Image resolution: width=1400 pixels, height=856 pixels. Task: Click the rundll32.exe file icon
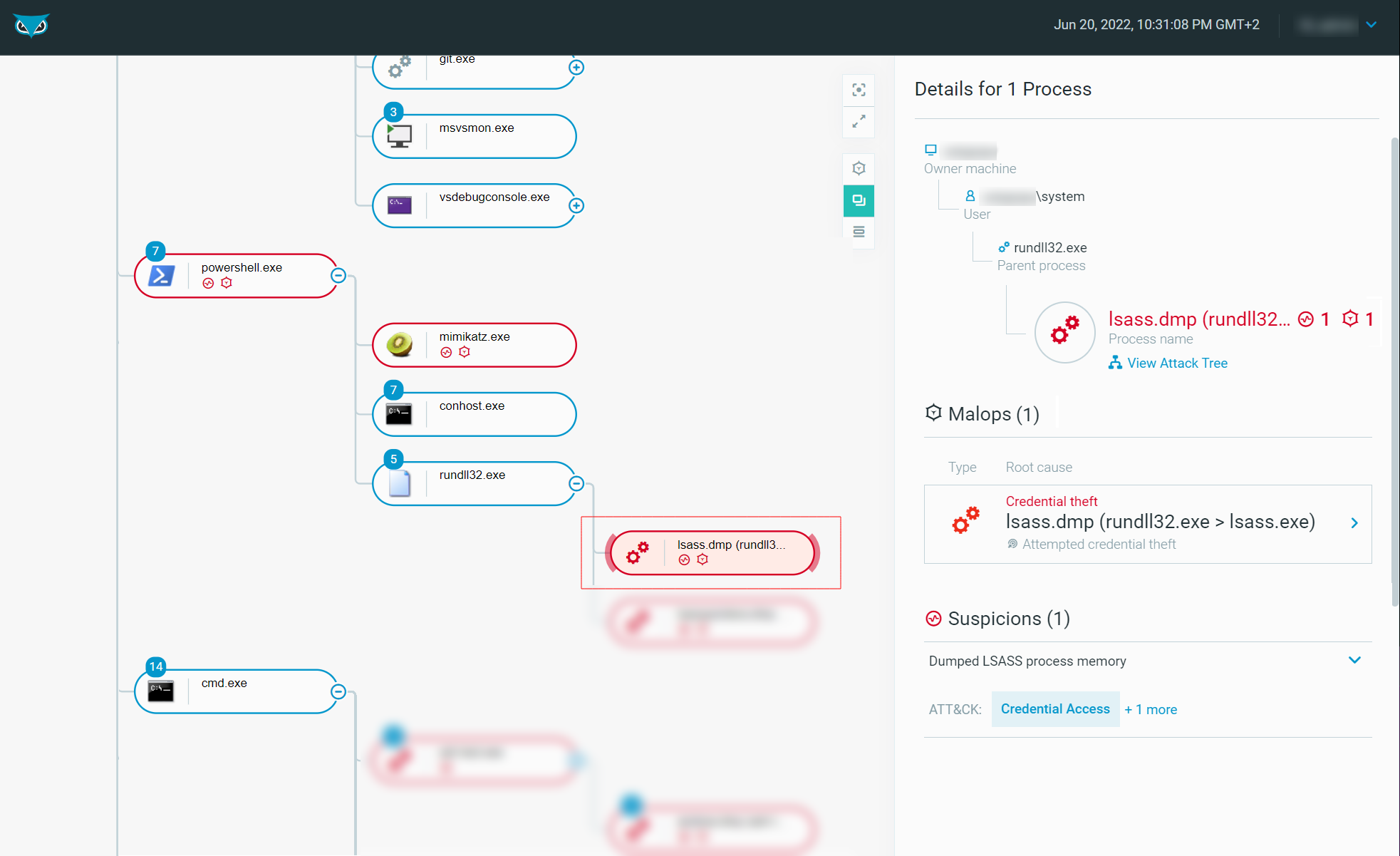pos(400,483)
